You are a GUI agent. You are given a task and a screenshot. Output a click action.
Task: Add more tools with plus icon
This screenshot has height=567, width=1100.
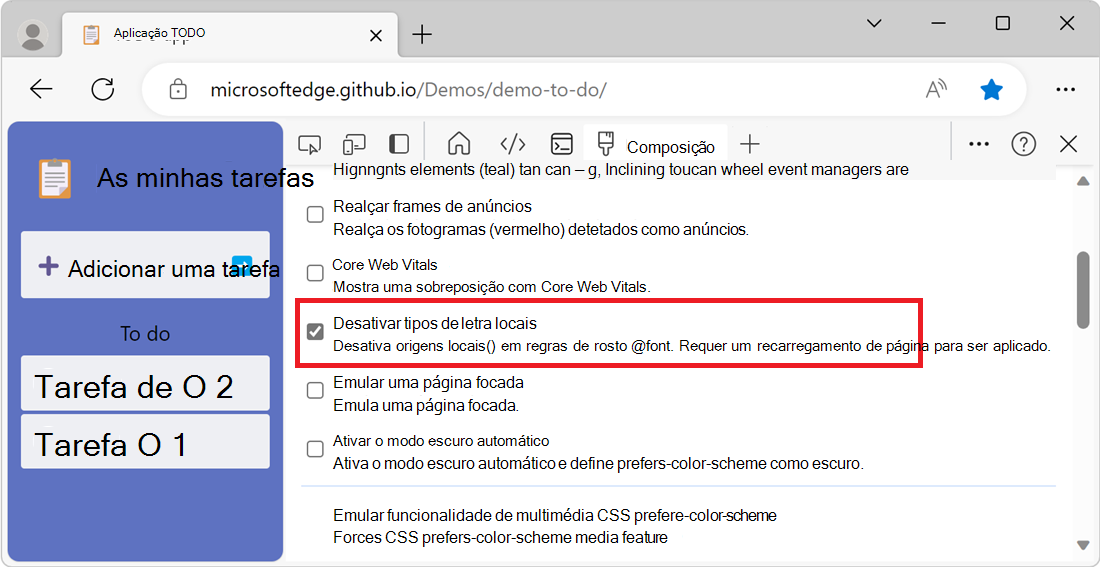(750, 145)
